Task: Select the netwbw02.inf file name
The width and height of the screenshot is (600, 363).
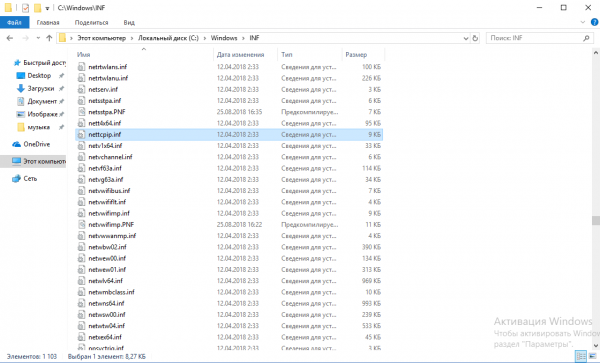Action: tap(108, 247)
